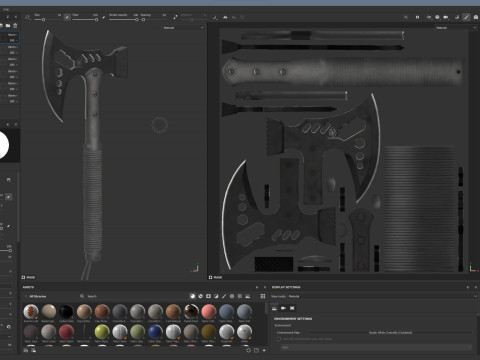Select the autumn leaf material
The height and width of the screenshot is (360, 480).
(x=31, y=312)
